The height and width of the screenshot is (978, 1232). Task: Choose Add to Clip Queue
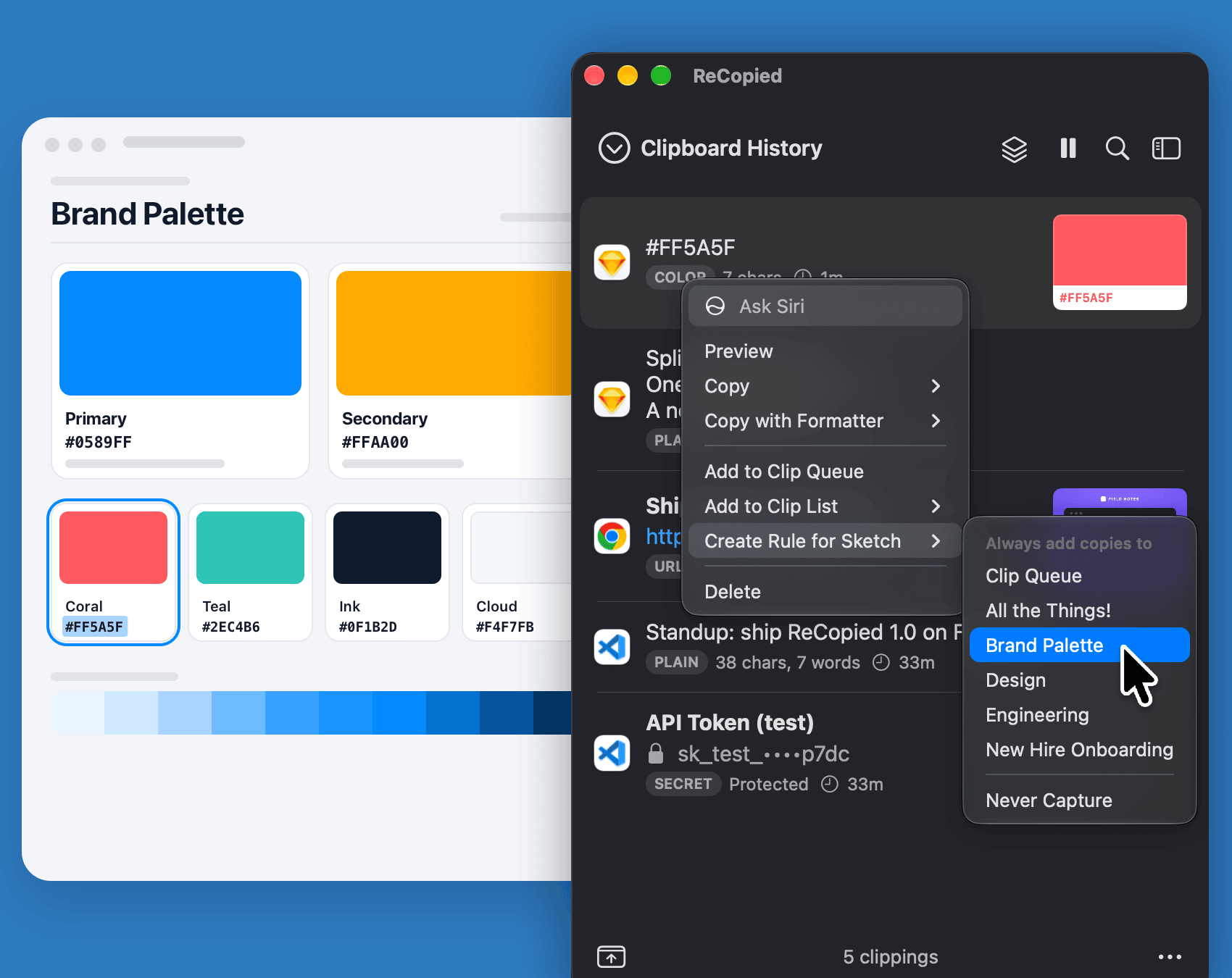(x=825, y=472)
